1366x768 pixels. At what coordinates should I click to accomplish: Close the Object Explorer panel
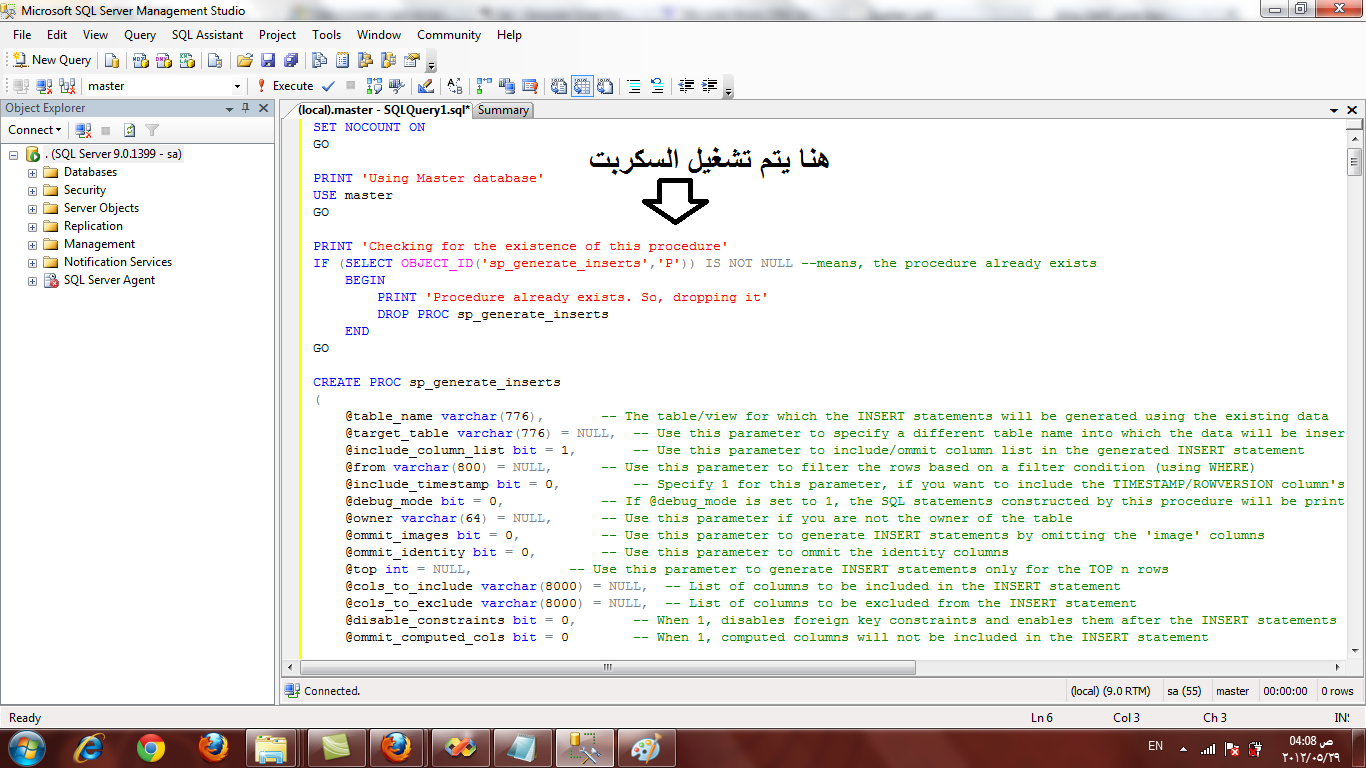(x=264, y=108)
